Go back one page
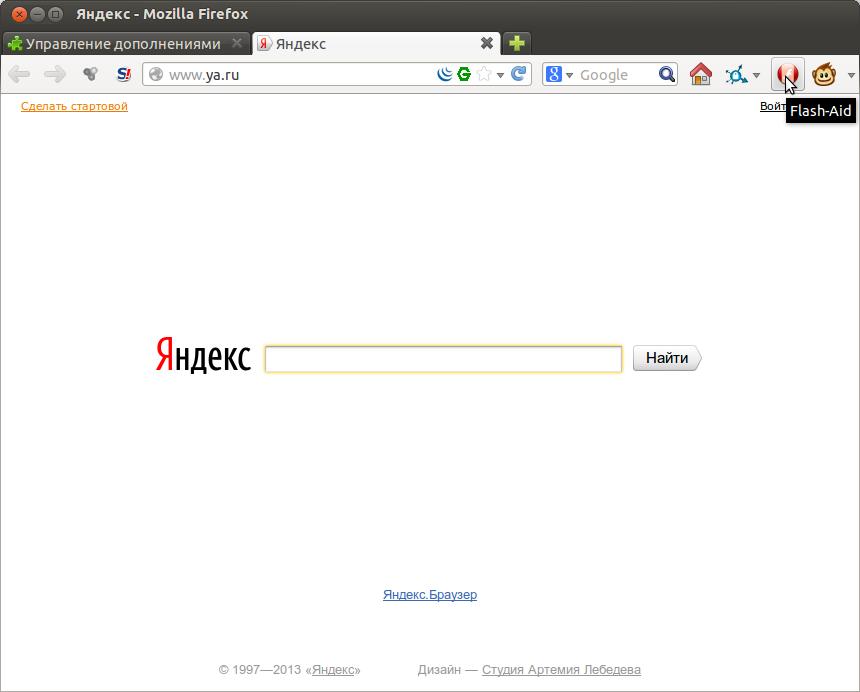The width and height of the screenshot is (860, 692). click(x=19, y=74)
